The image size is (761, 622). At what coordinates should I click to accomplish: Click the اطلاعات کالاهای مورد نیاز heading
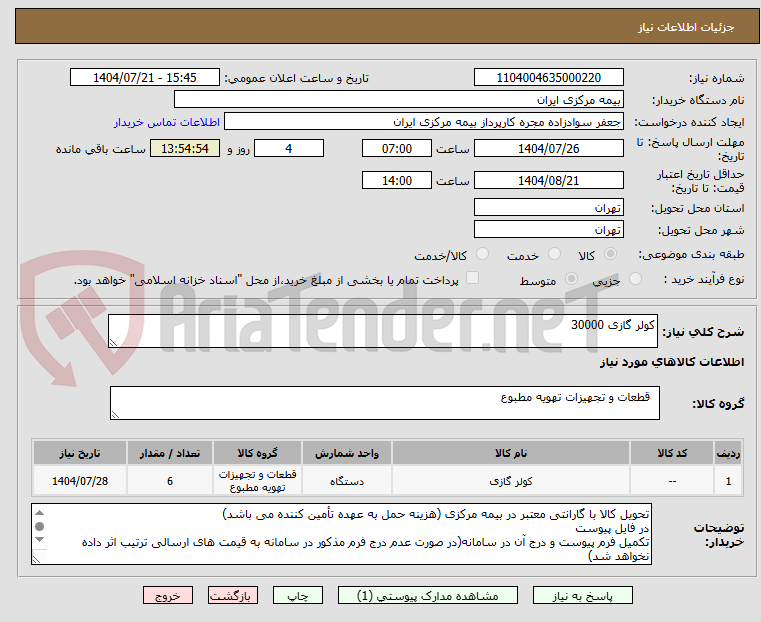coord(672,362)
